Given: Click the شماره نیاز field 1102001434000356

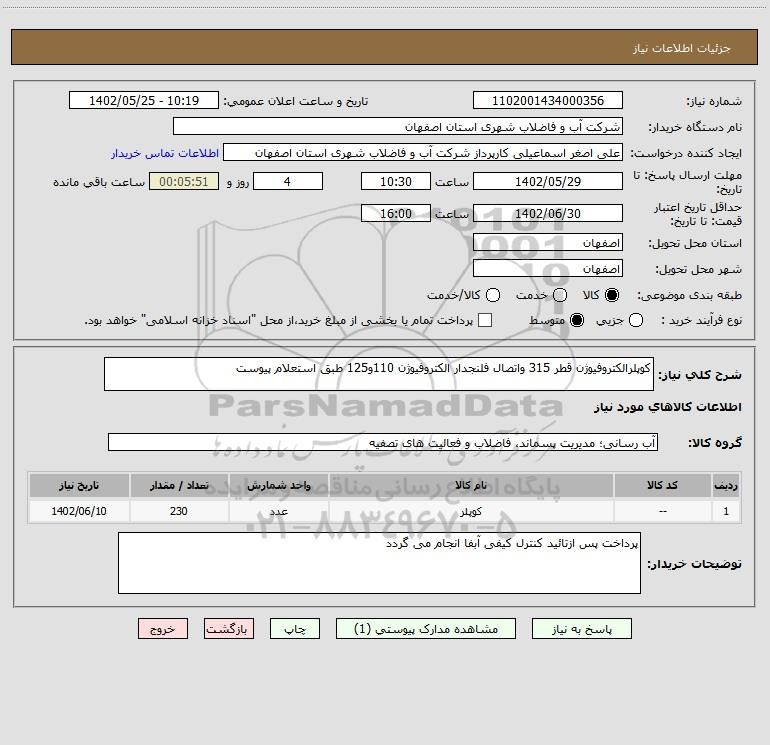Looking at the screenshot, I should 548,101.
